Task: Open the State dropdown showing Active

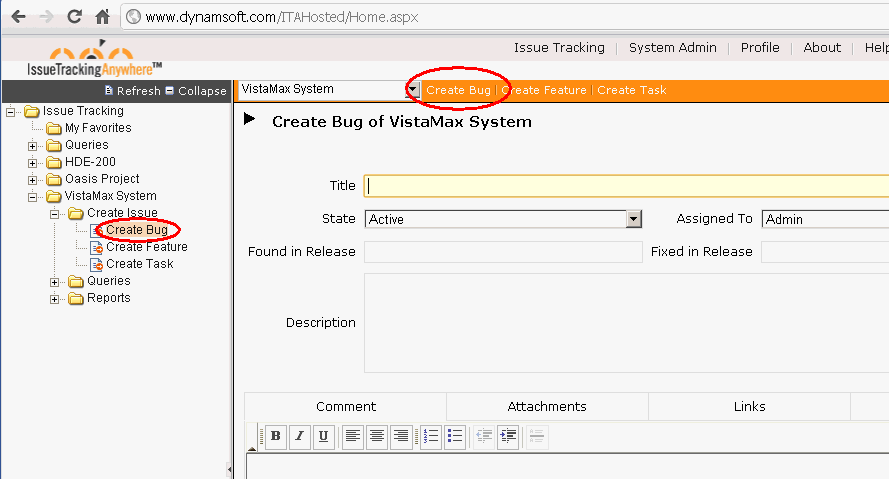Action: [x=503, y=219]
